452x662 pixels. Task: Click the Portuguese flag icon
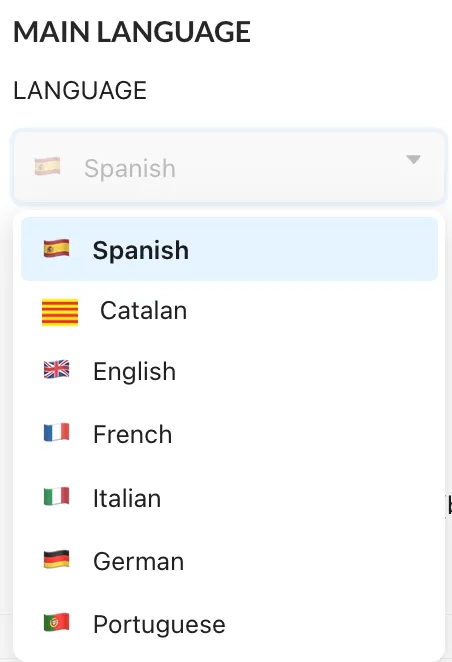pyautogui.click(x=57, y=622)
